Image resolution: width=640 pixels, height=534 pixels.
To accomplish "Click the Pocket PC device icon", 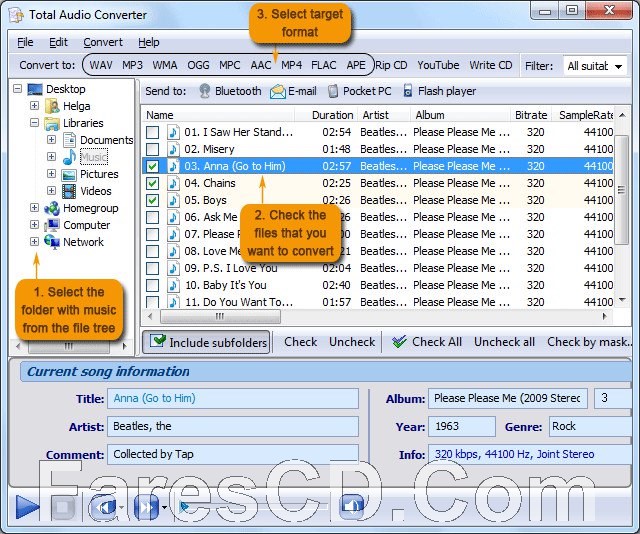I will pos(333,91).
